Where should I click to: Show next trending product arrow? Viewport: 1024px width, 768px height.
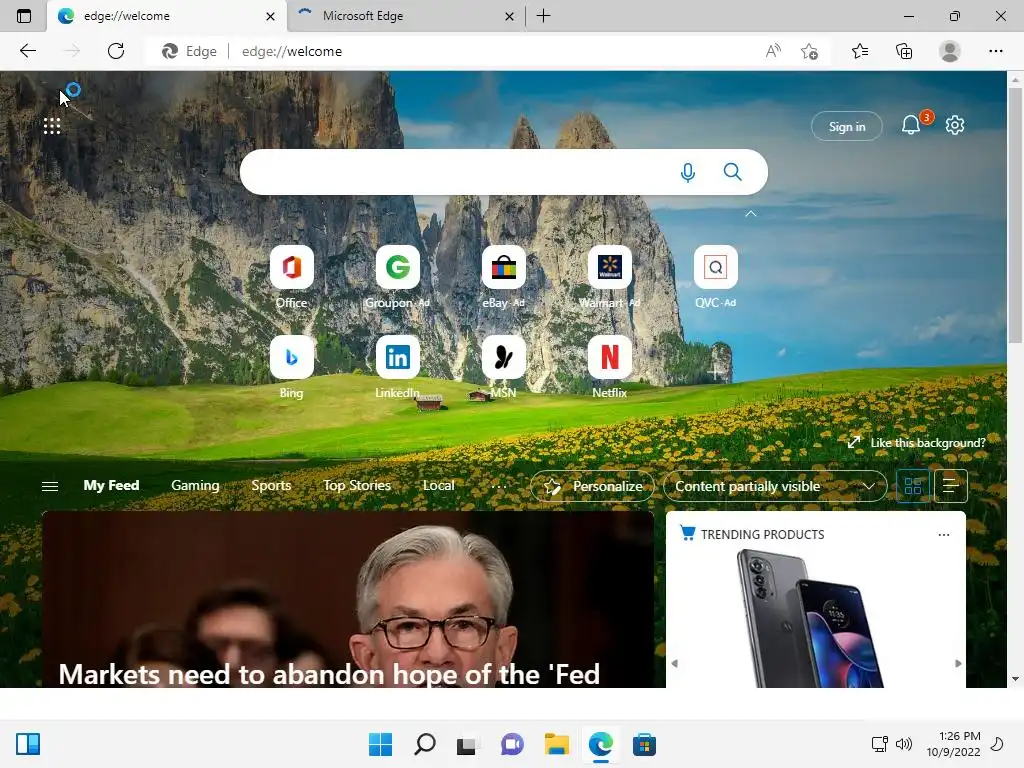click(x=958, y=663)
